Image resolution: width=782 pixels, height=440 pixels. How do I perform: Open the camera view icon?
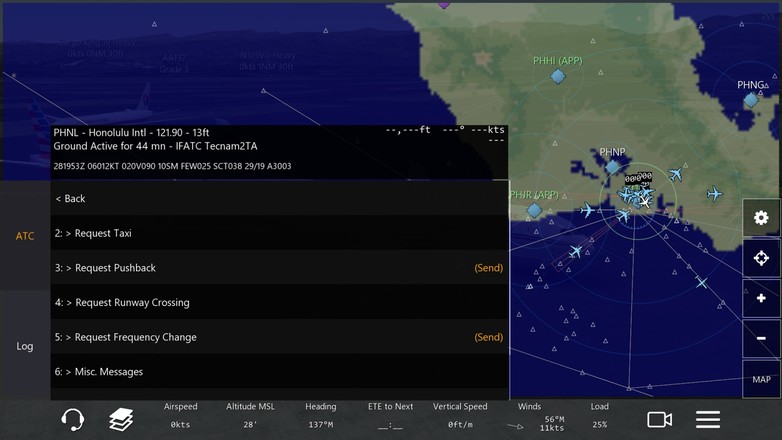659,420
